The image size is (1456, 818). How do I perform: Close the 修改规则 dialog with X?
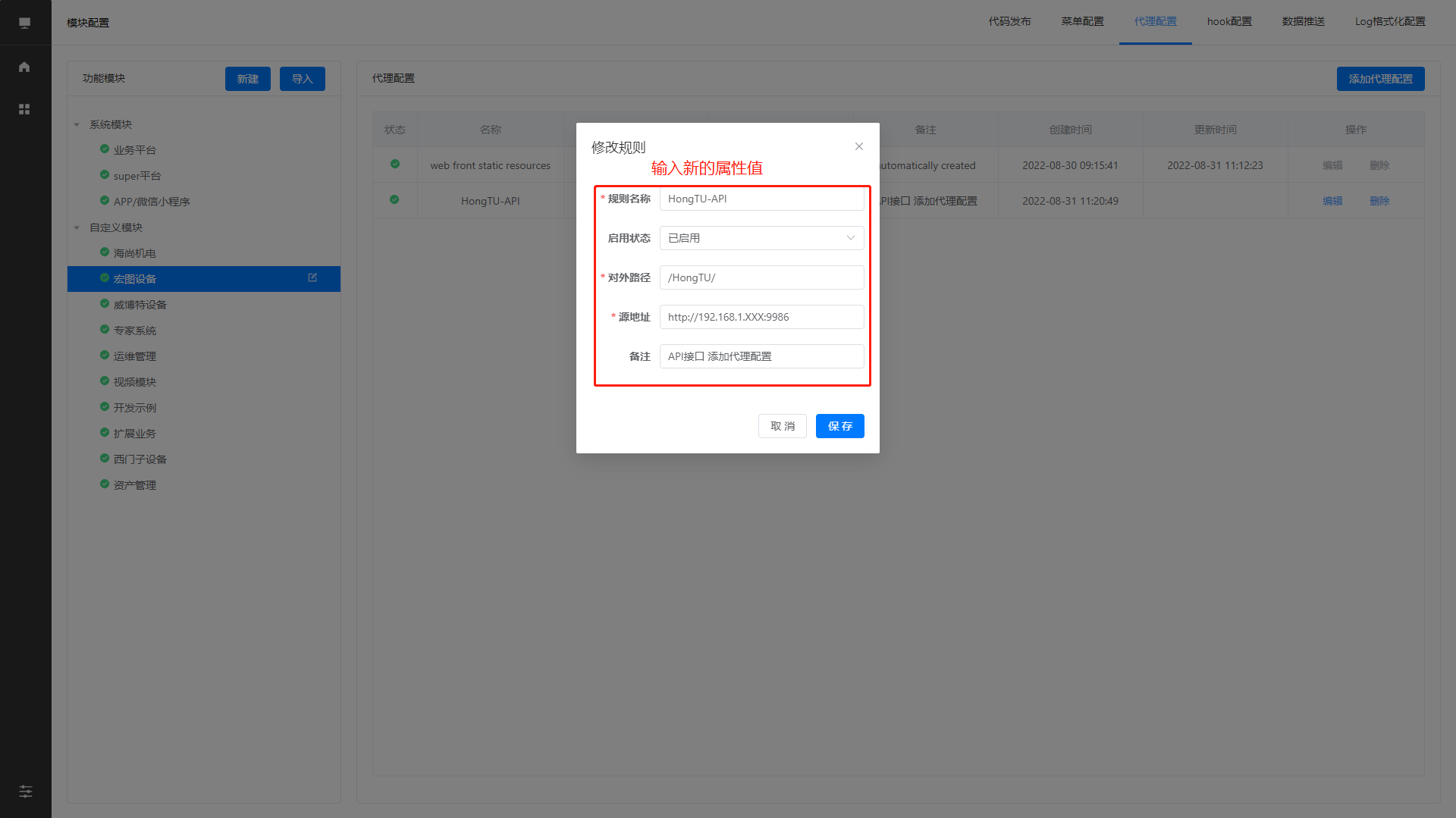tap(859, 146)
